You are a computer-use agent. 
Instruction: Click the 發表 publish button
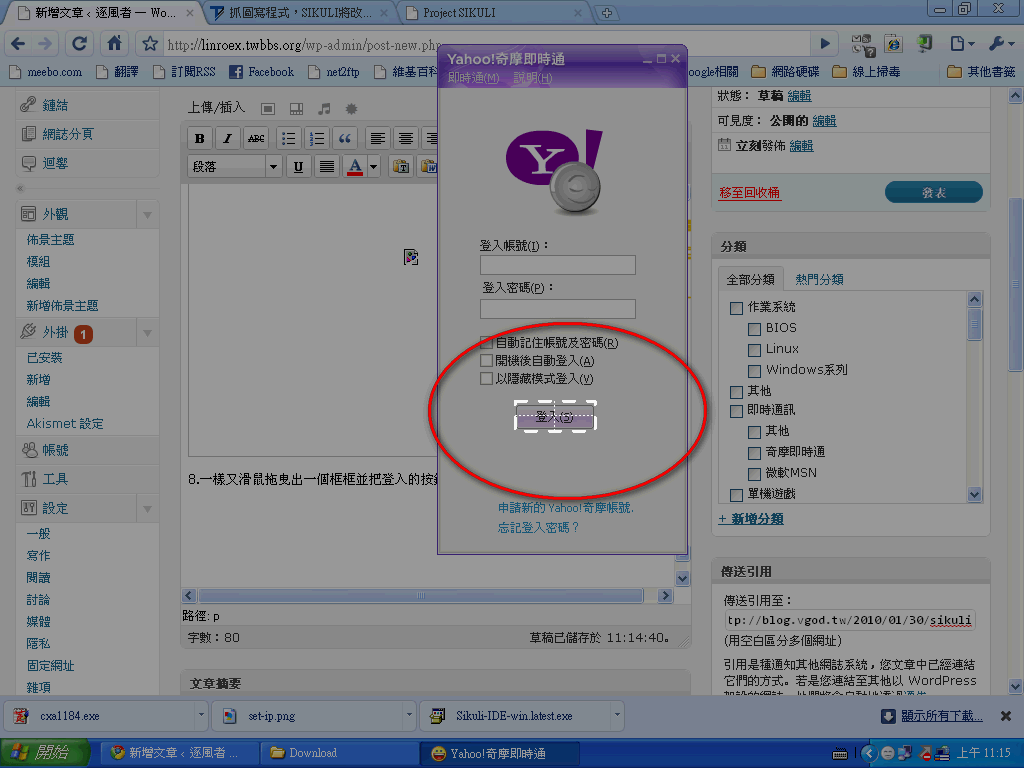pos(933,193)
